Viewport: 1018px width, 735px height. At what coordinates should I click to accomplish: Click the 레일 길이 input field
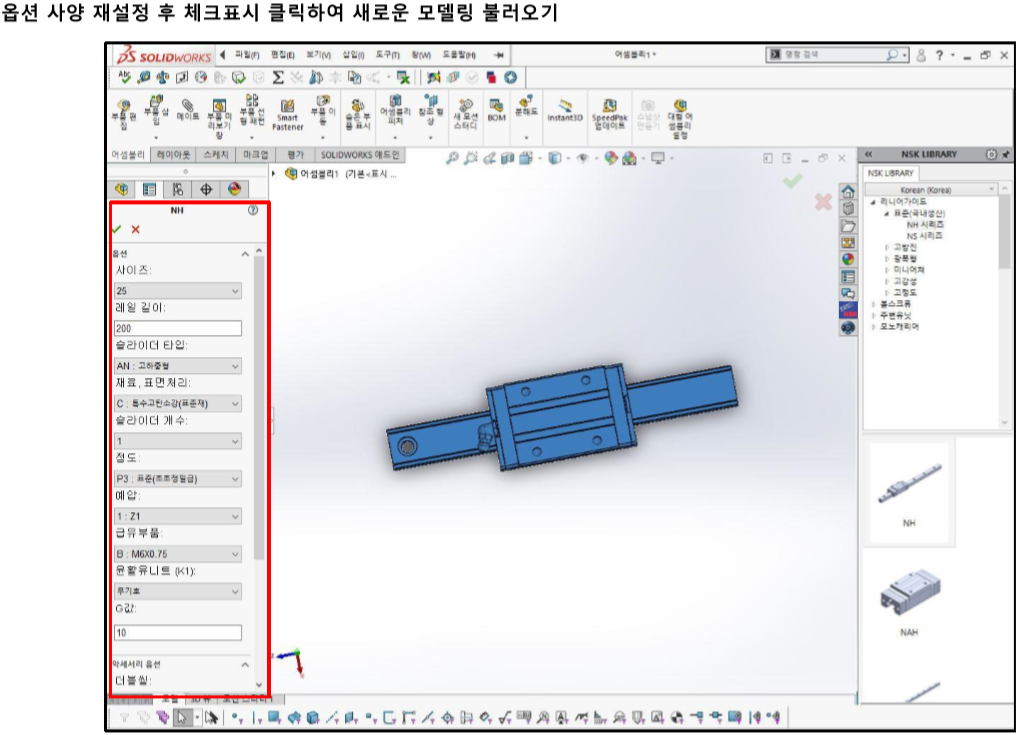coord(178,327)
